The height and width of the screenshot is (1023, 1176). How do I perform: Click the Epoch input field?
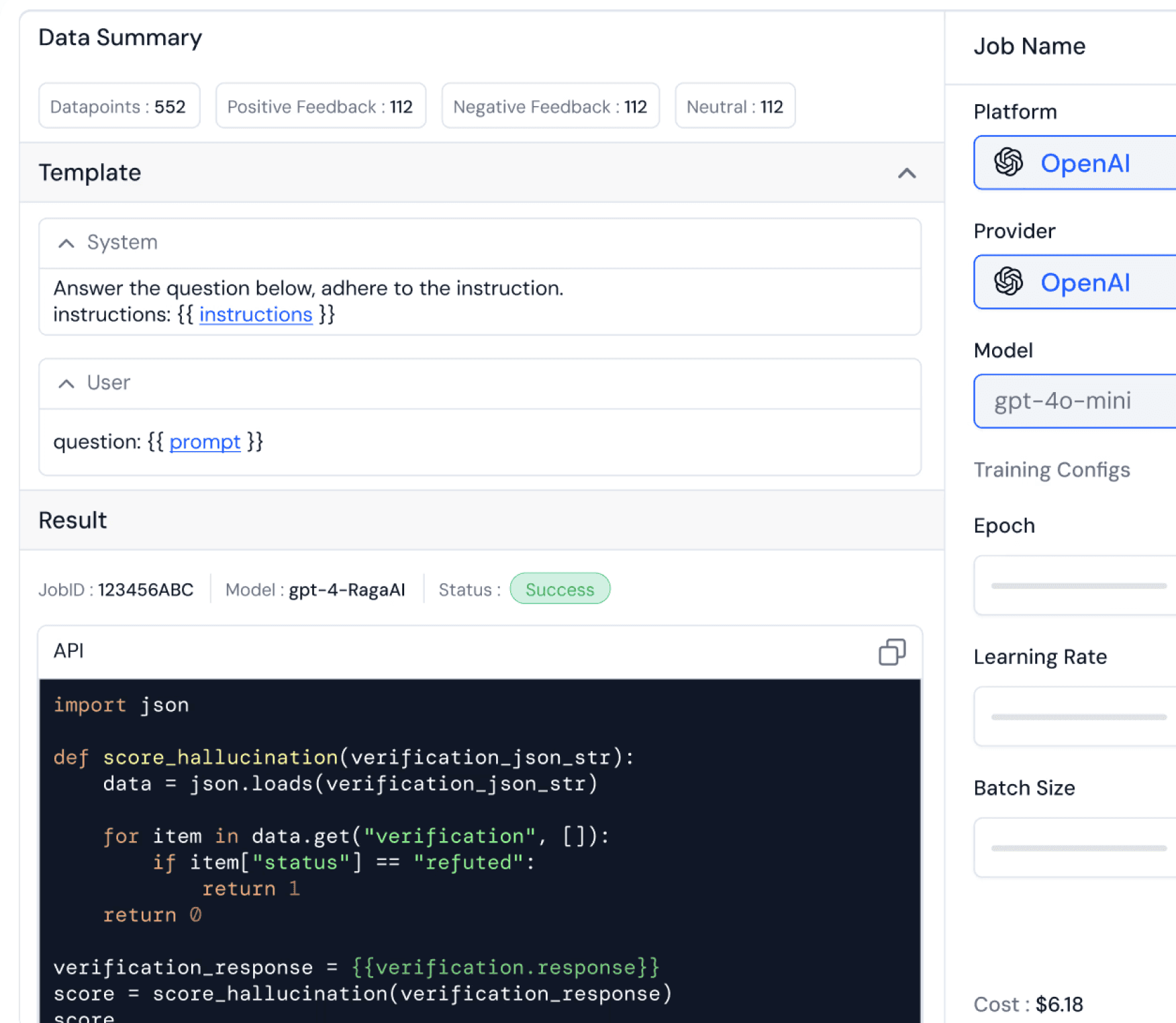pos(1075,585)
